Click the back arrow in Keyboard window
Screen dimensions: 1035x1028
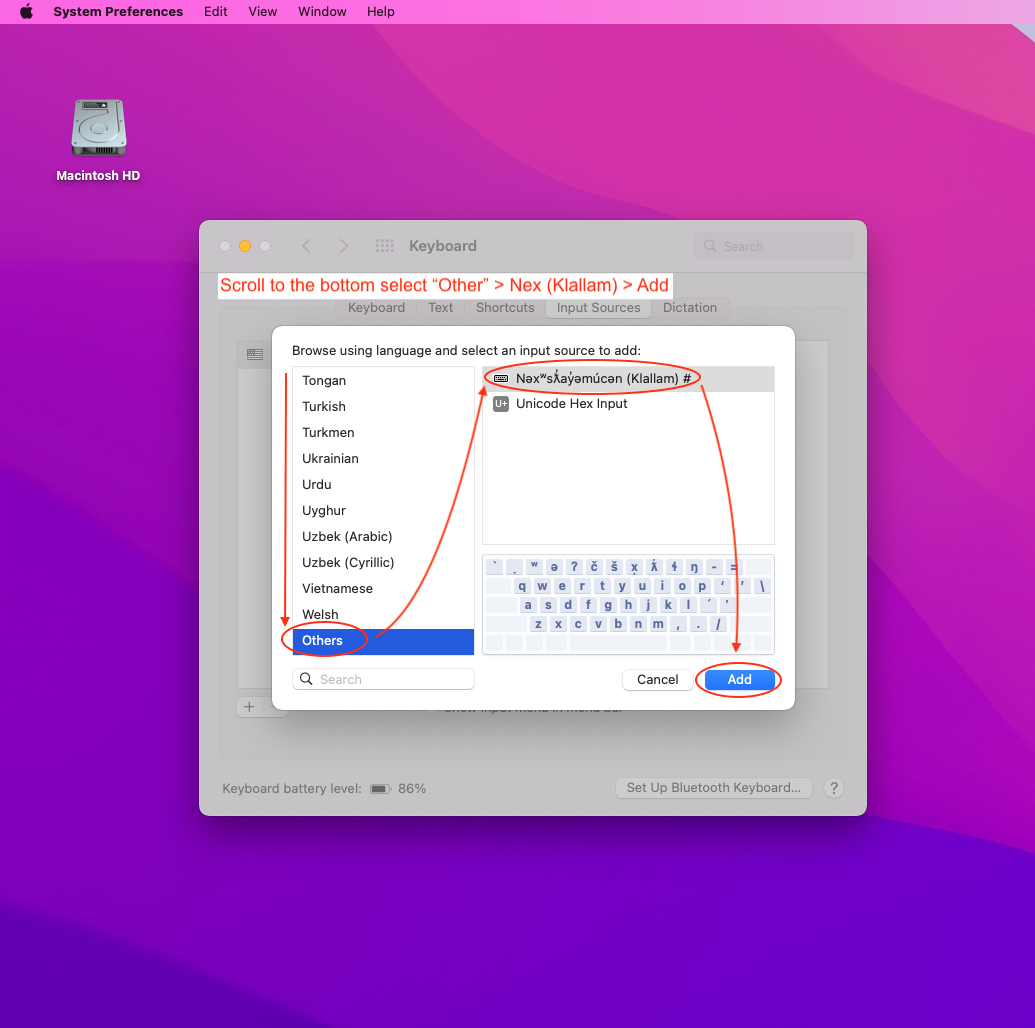tap(306, 246)
